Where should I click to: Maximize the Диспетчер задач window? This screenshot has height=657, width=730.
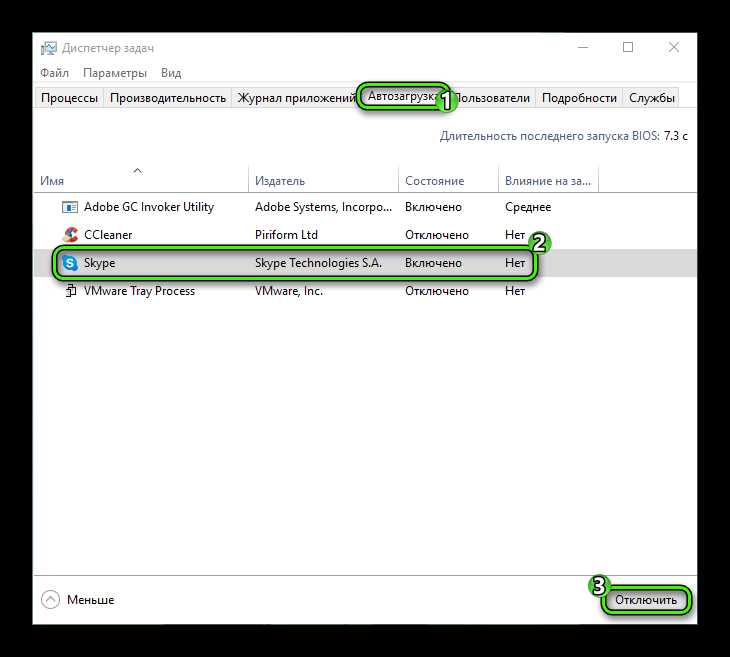click(x=628, y=47)
